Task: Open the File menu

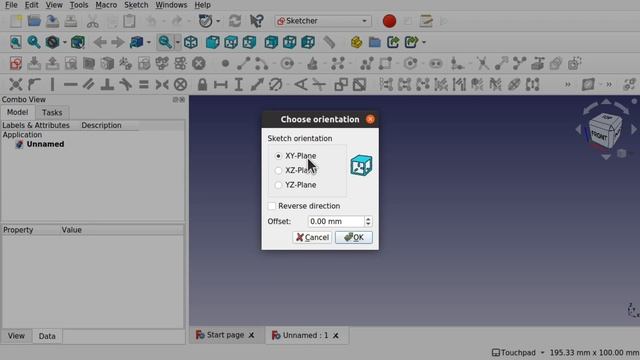Action: pyautogui.click(x=11, y=5)
